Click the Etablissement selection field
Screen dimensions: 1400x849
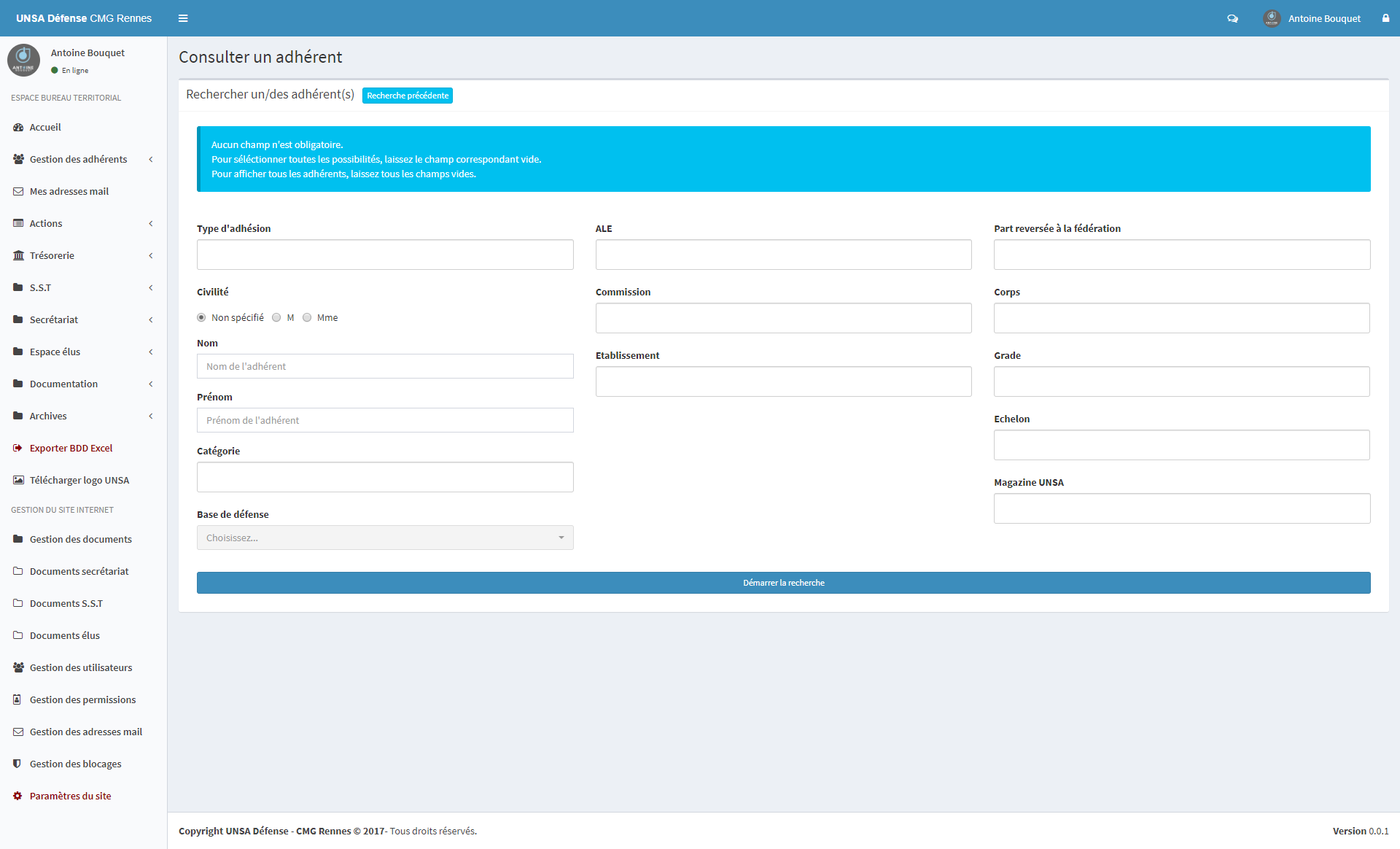pyautogui.click(x=783, y=381)
